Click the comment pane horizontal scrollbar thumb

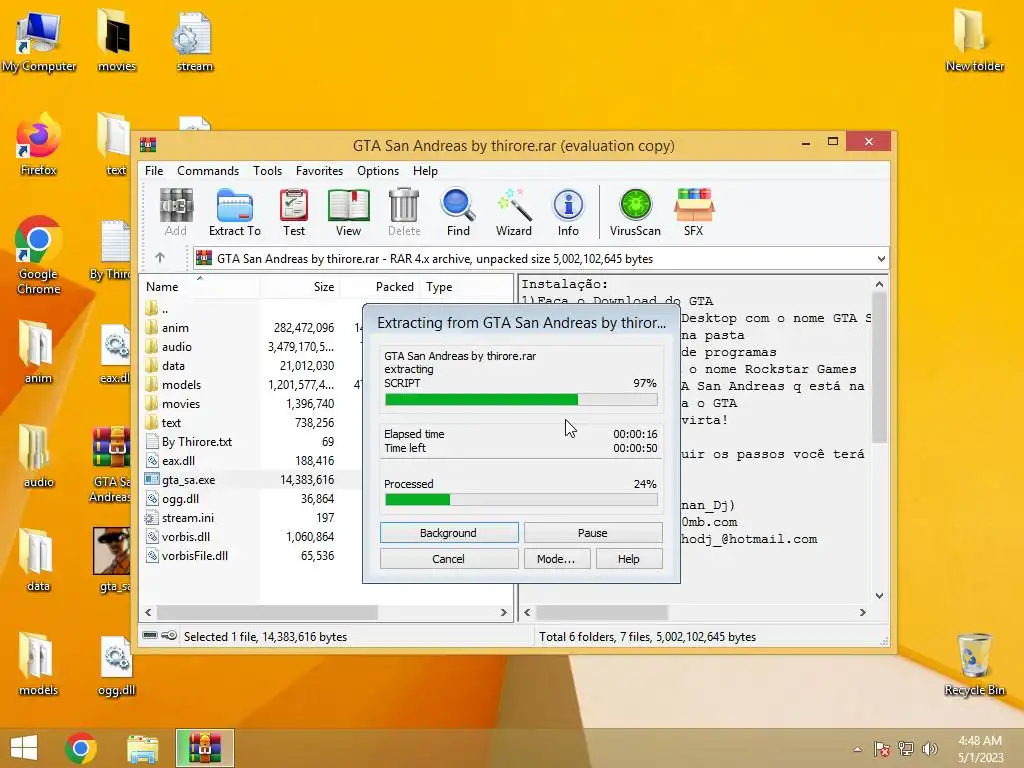point(601,613)
